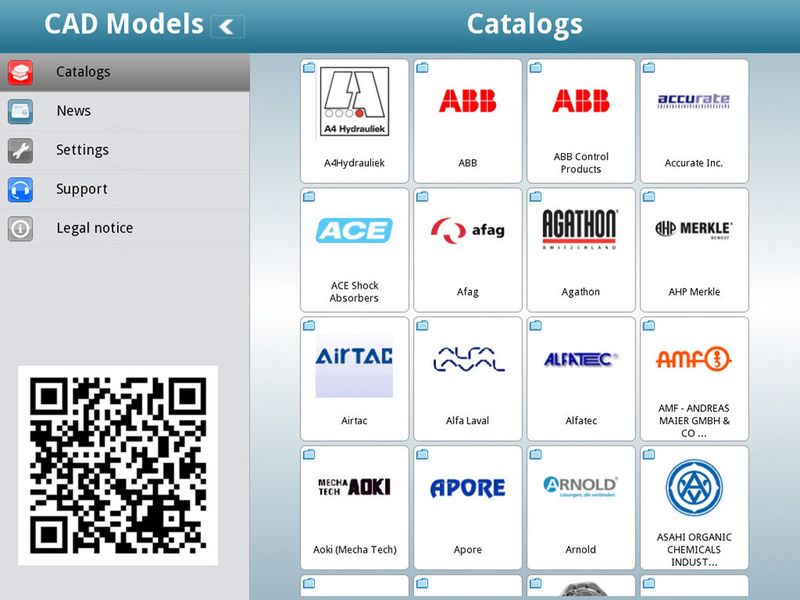Select the "Alfatec" caption
The height and width of the screenshot is (600, 800).
click(x=581, y=421)
